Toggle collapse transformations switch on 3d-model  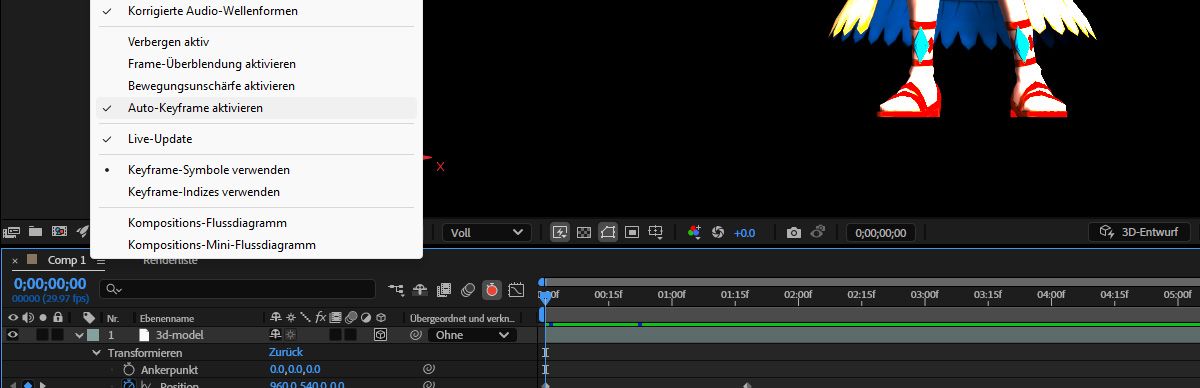click(290, 336)
